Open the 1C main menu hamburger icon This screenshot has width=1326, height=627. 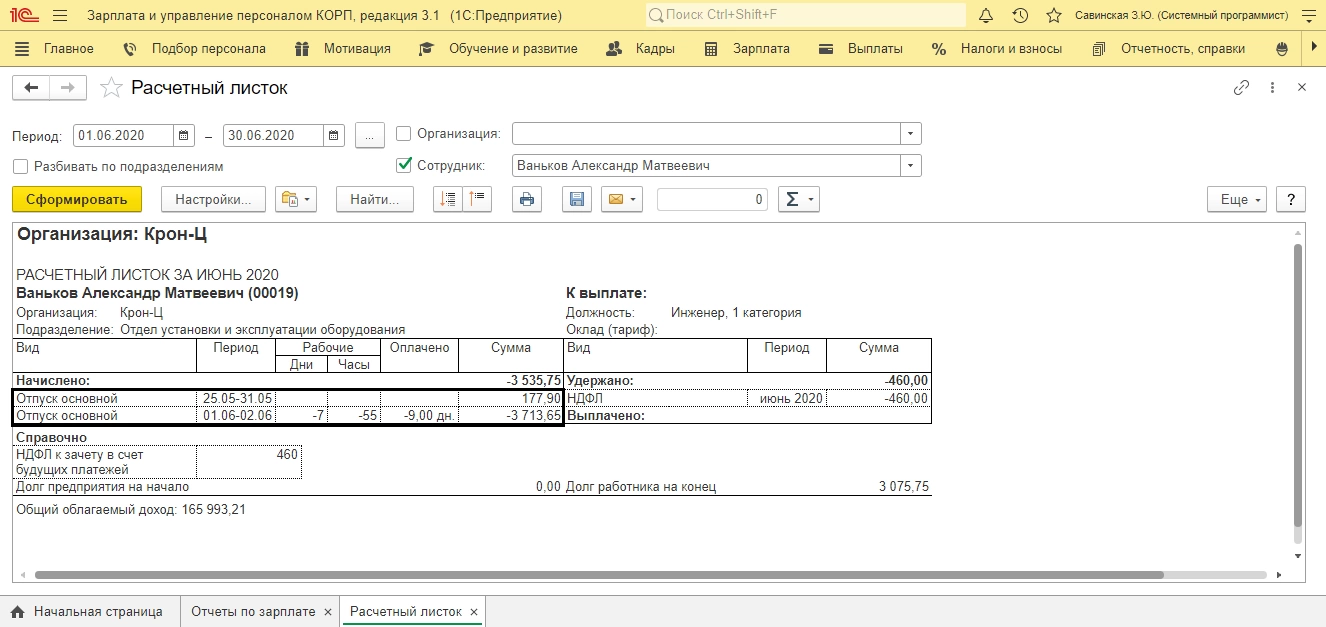(60, 16)
